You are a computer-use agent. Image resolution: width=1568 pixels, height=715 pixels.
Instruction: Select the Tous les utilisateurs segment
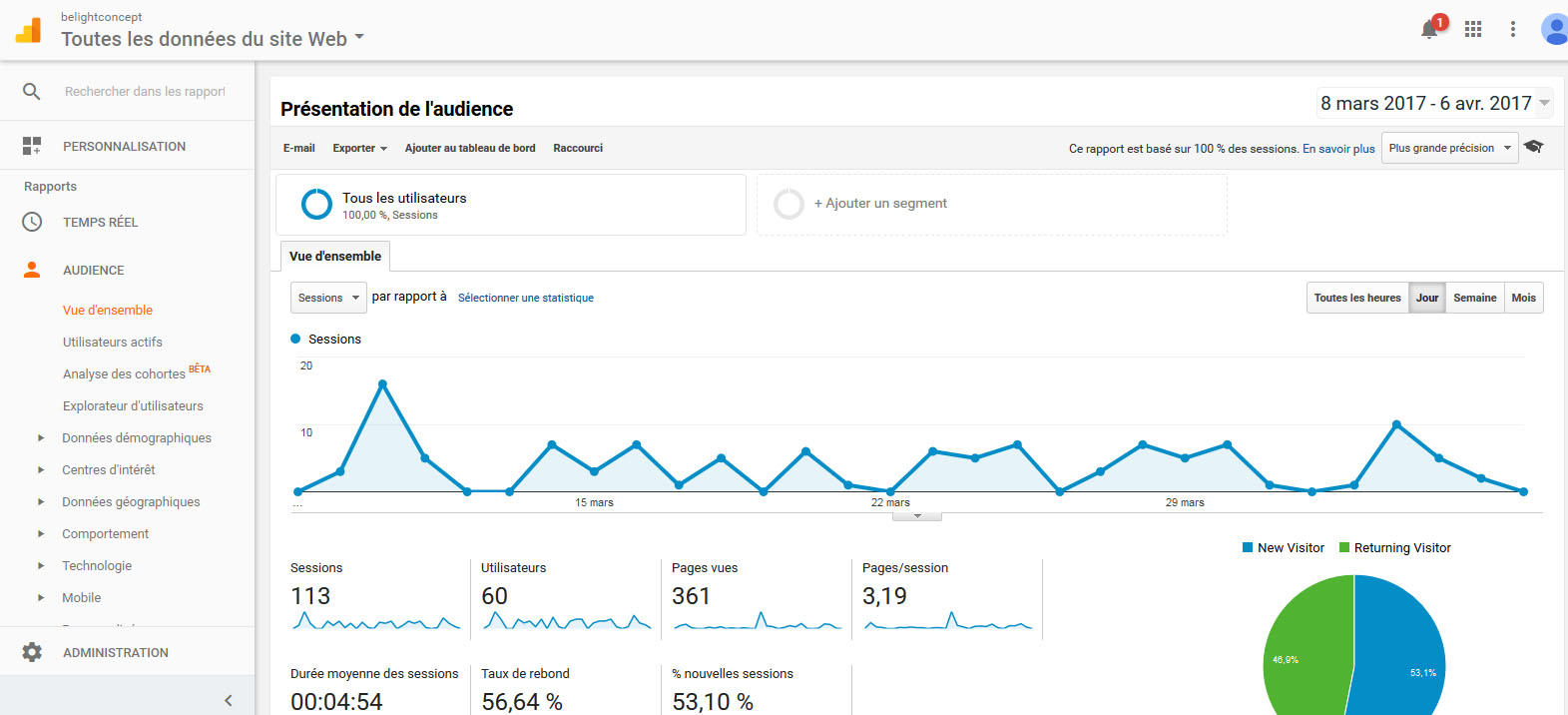(x=511, y=205)
